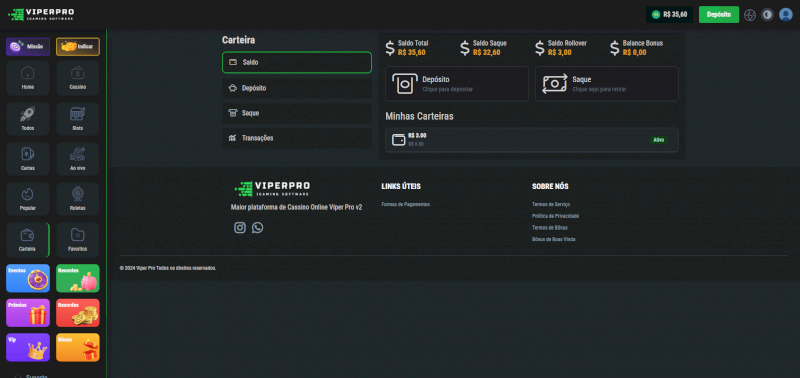The height and width of the screenshot is (378, 800).
Task: Open the Recordes coins card
Action: (78, 313)
